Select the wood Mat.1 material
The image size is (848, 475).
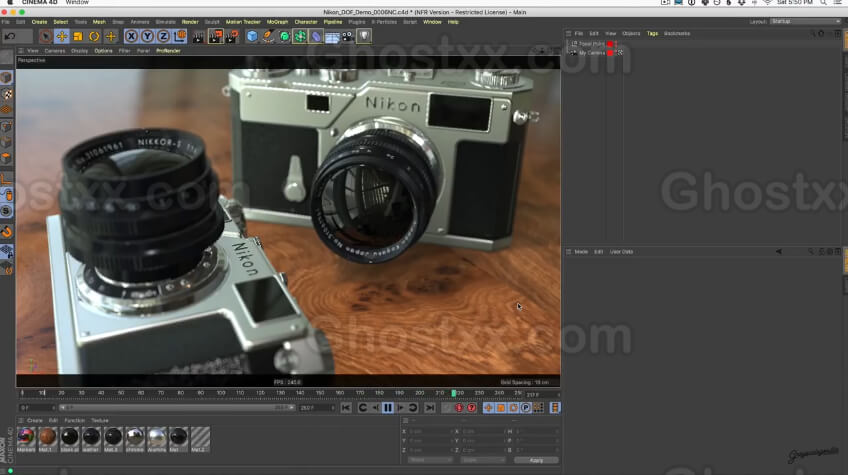point(47,439)
